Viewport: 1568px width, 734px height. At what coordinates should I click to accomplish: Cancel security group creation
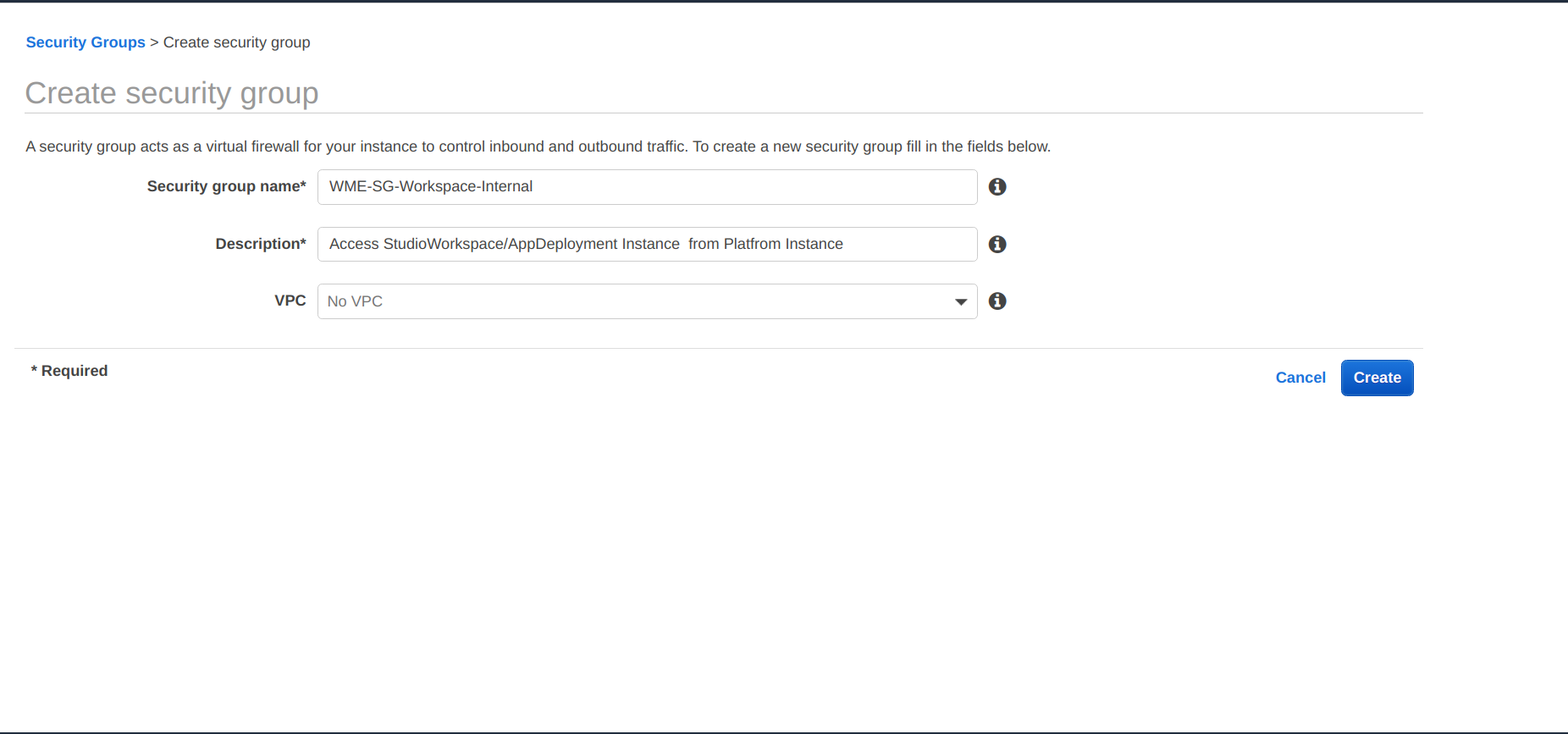click(1300, 378)
